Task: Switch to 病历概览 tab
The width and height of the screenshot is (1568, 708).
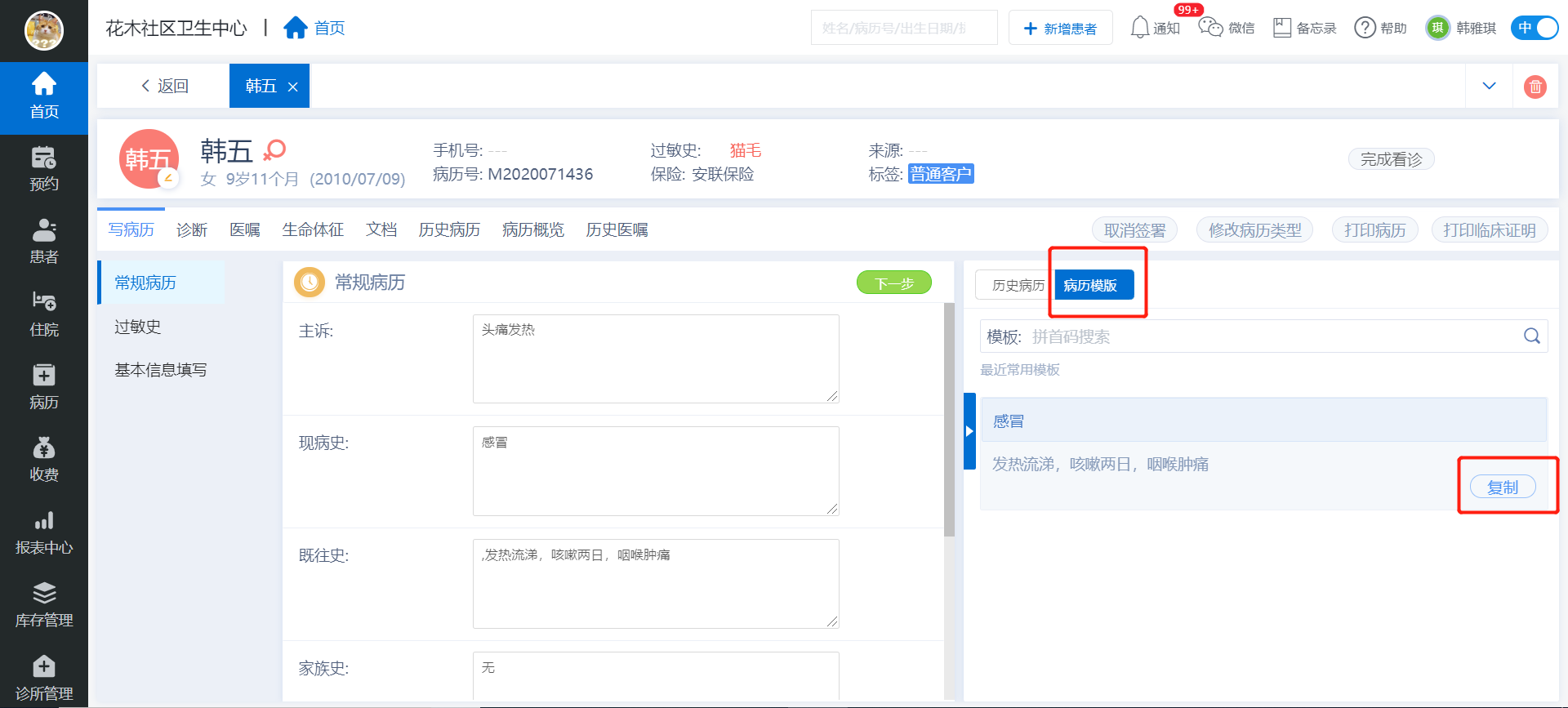Action: [x=533, y=229]
